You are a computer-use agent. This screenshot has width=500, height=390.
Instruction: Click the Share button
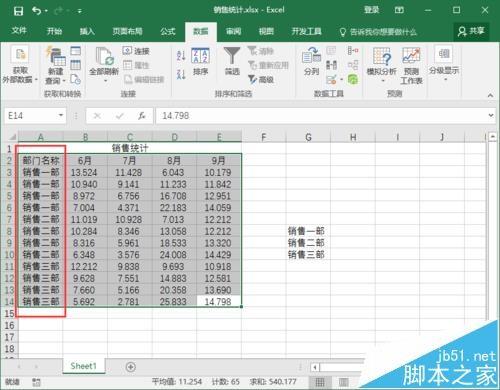tap(471, 31)
